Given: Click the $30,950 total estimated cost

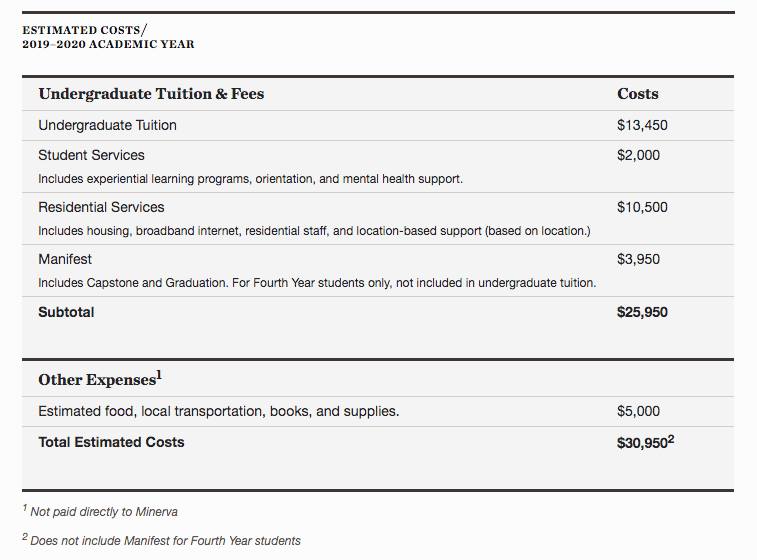Looking at the screenshot, I should pos(644,442).
